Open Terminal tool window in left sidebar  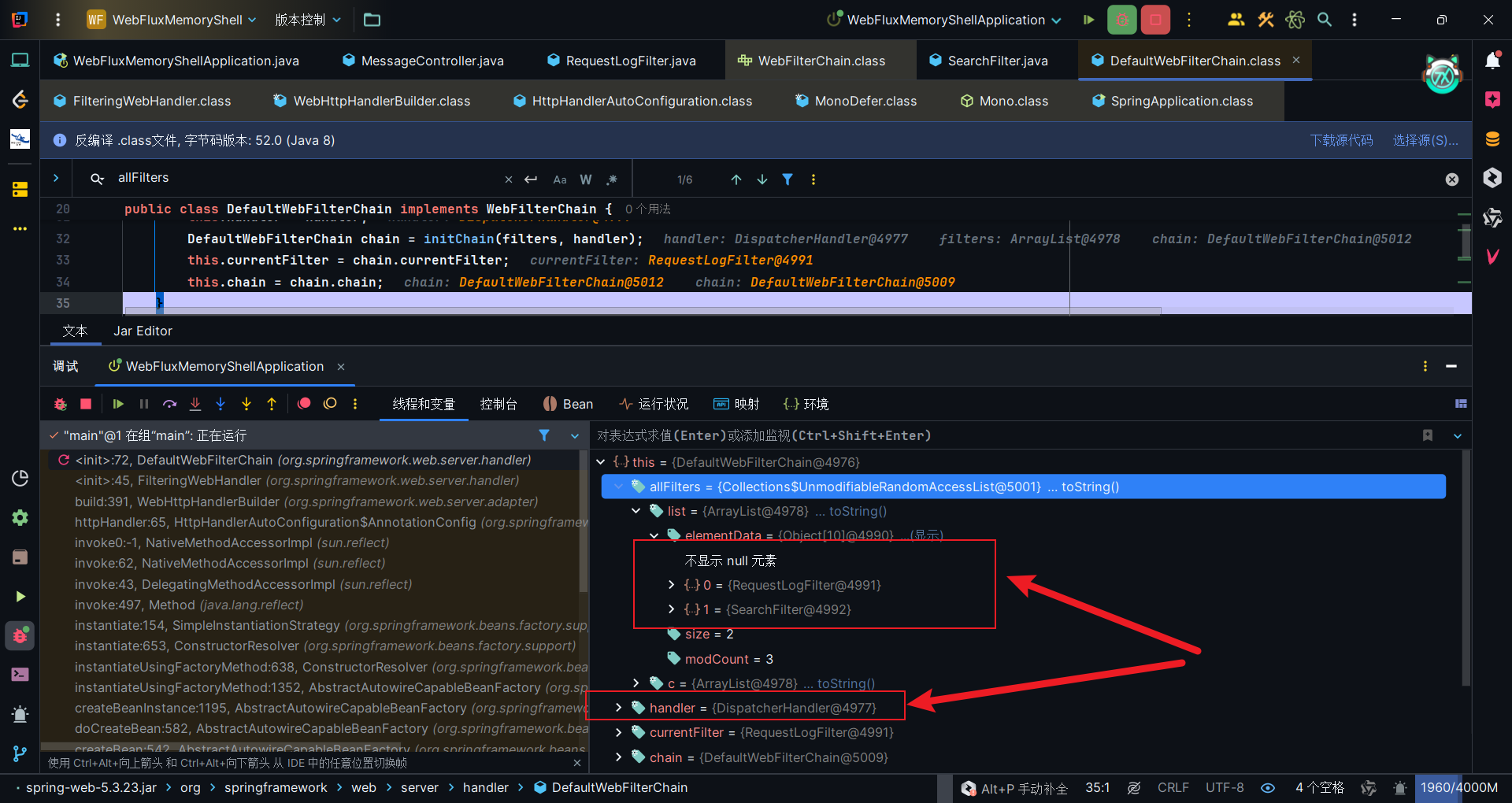coord(20,675)
